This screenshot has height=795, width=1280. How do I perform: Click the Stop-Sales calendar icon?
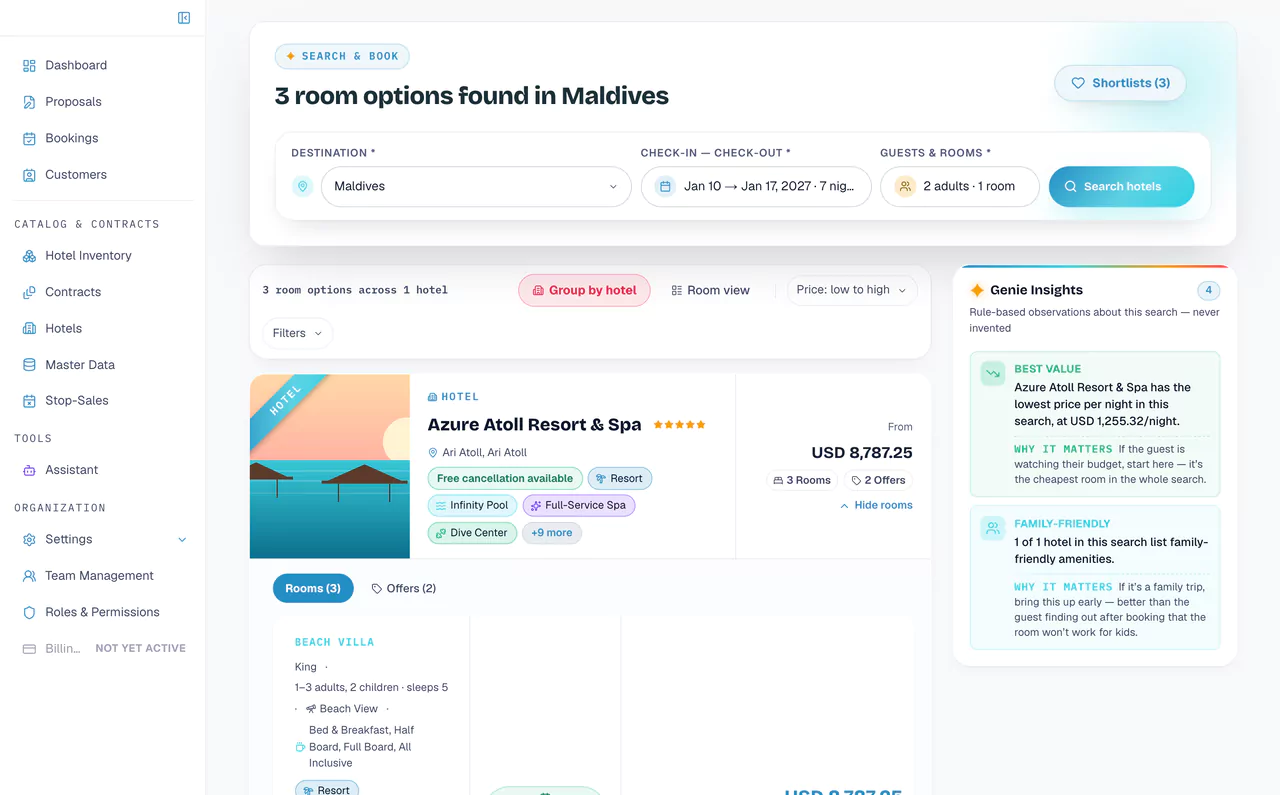pyautogui.click(x=29, y=401)
